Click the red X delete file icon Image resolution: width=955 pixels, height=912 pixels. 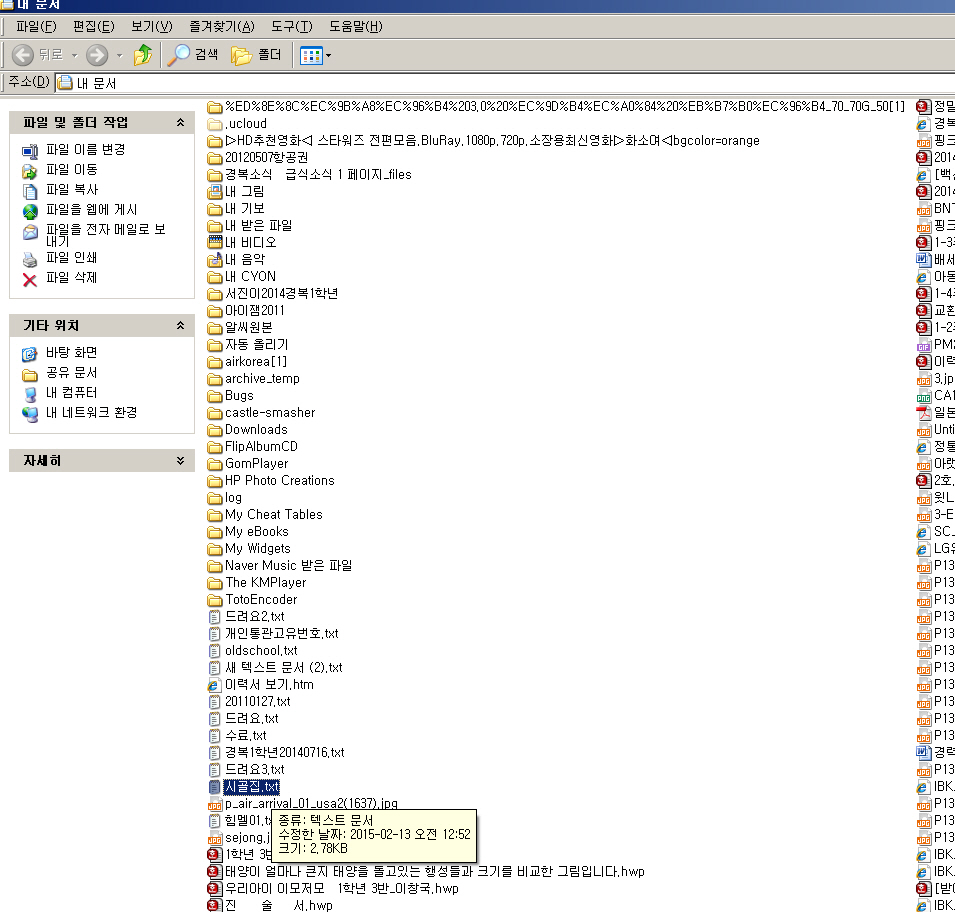point(30,278)
